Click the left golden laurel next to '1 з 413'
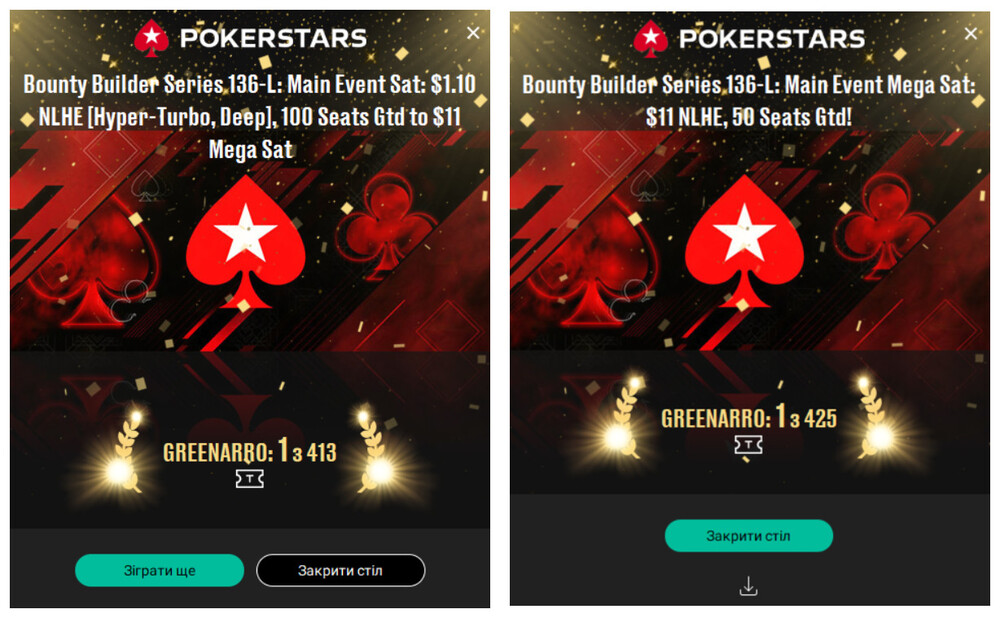 [126, 453]
